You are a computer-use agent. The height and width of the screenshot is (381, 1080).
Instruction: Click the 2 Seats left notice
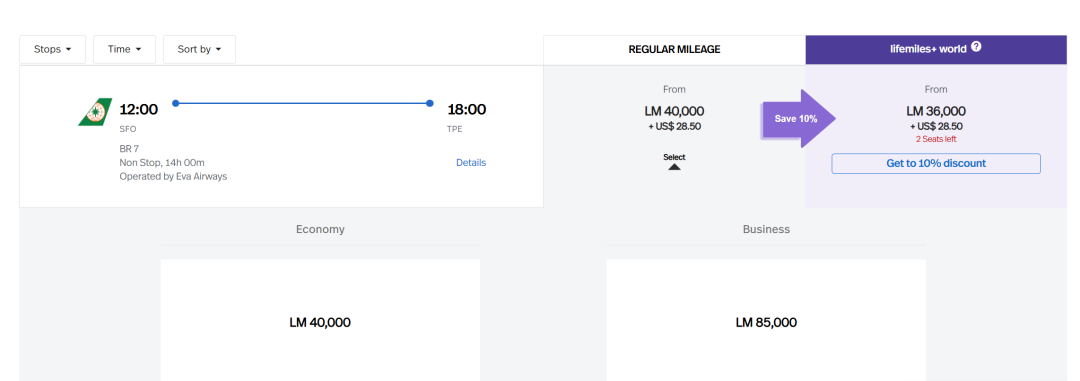tap(936, 139)
